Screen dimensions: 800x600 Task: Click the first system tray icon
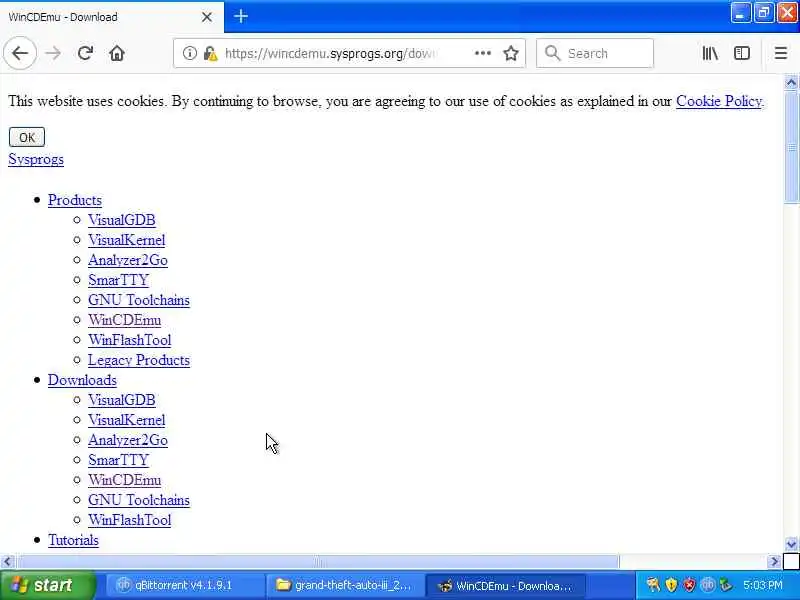653,585
